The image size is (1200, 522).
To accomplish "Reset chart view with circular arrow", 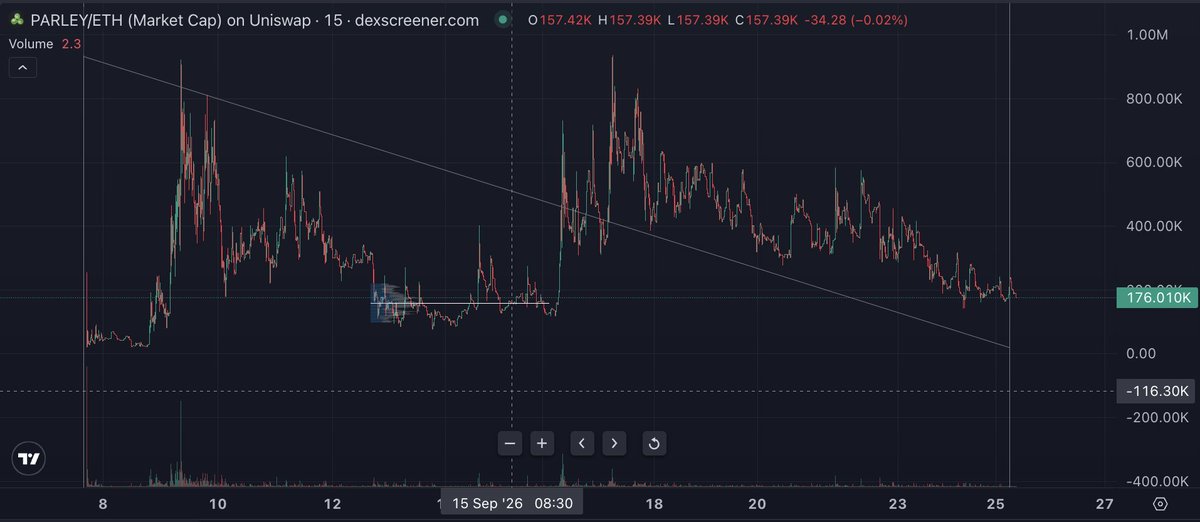I will [x=654, y=443].
